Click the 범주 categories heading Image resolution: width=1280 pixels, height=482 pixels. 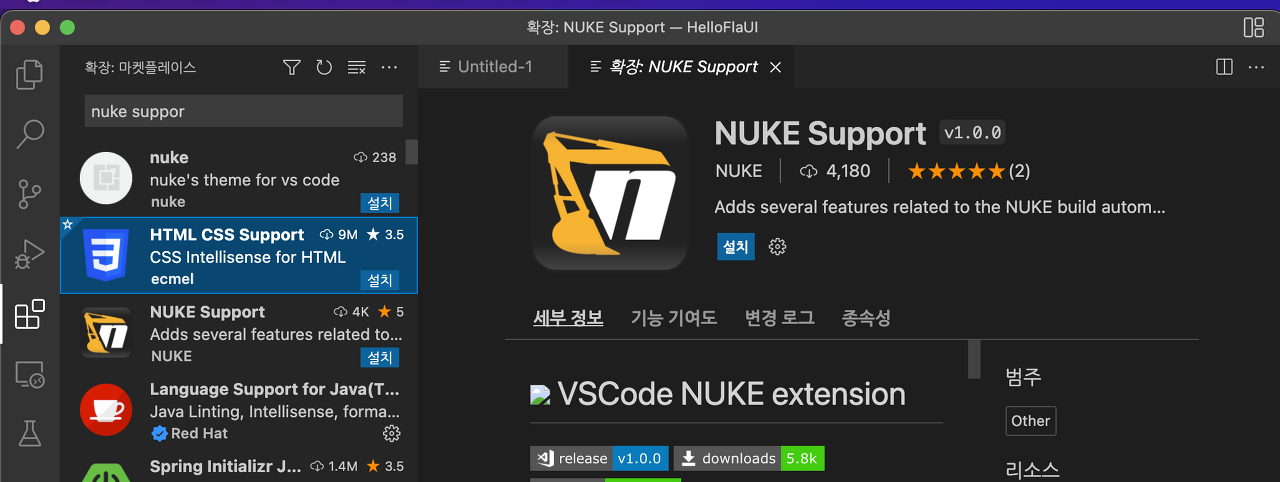1024,377
